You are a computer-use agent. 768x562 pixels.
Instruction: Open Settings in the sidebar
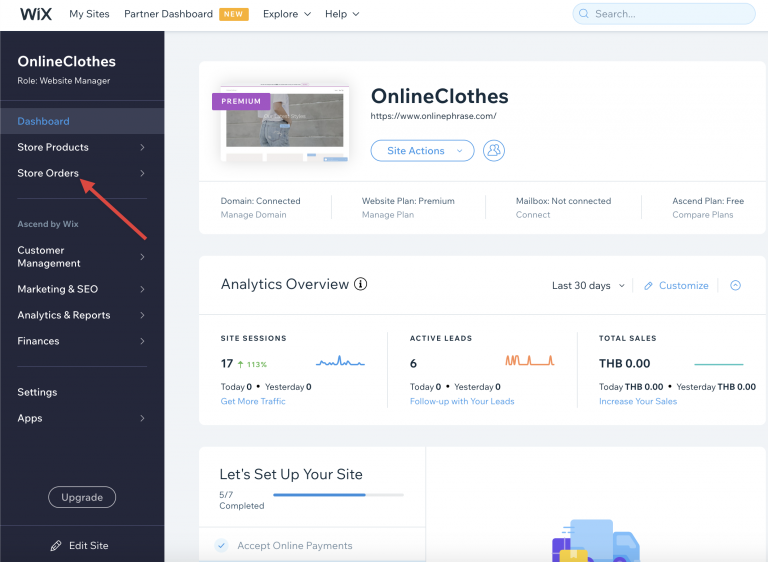pos(37,392)
